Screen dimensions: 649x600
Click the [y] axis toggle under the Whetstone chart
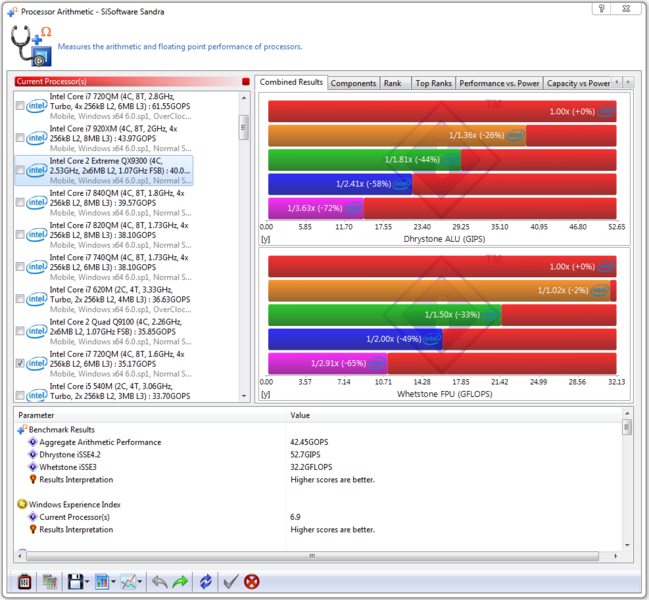265,394
